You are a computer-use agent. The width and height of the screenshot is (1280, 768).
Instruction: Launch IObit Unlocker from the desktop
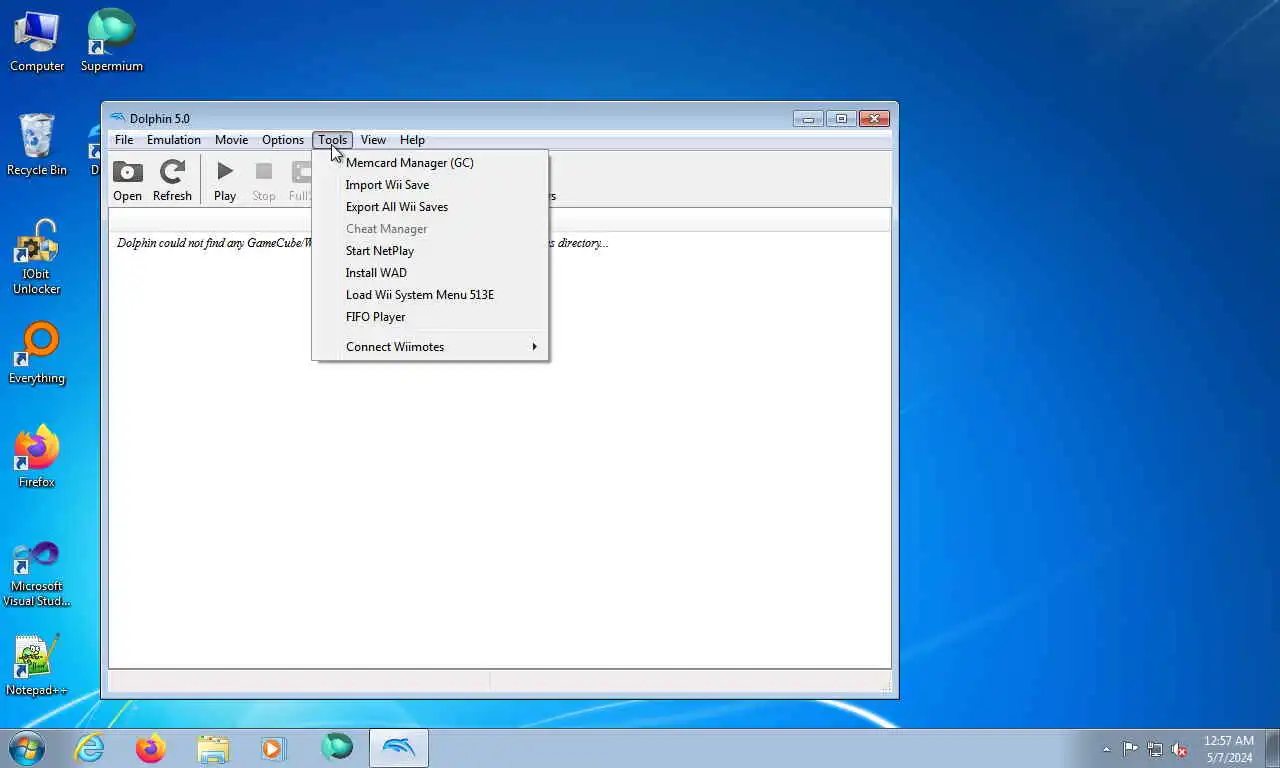coord(37,258)
